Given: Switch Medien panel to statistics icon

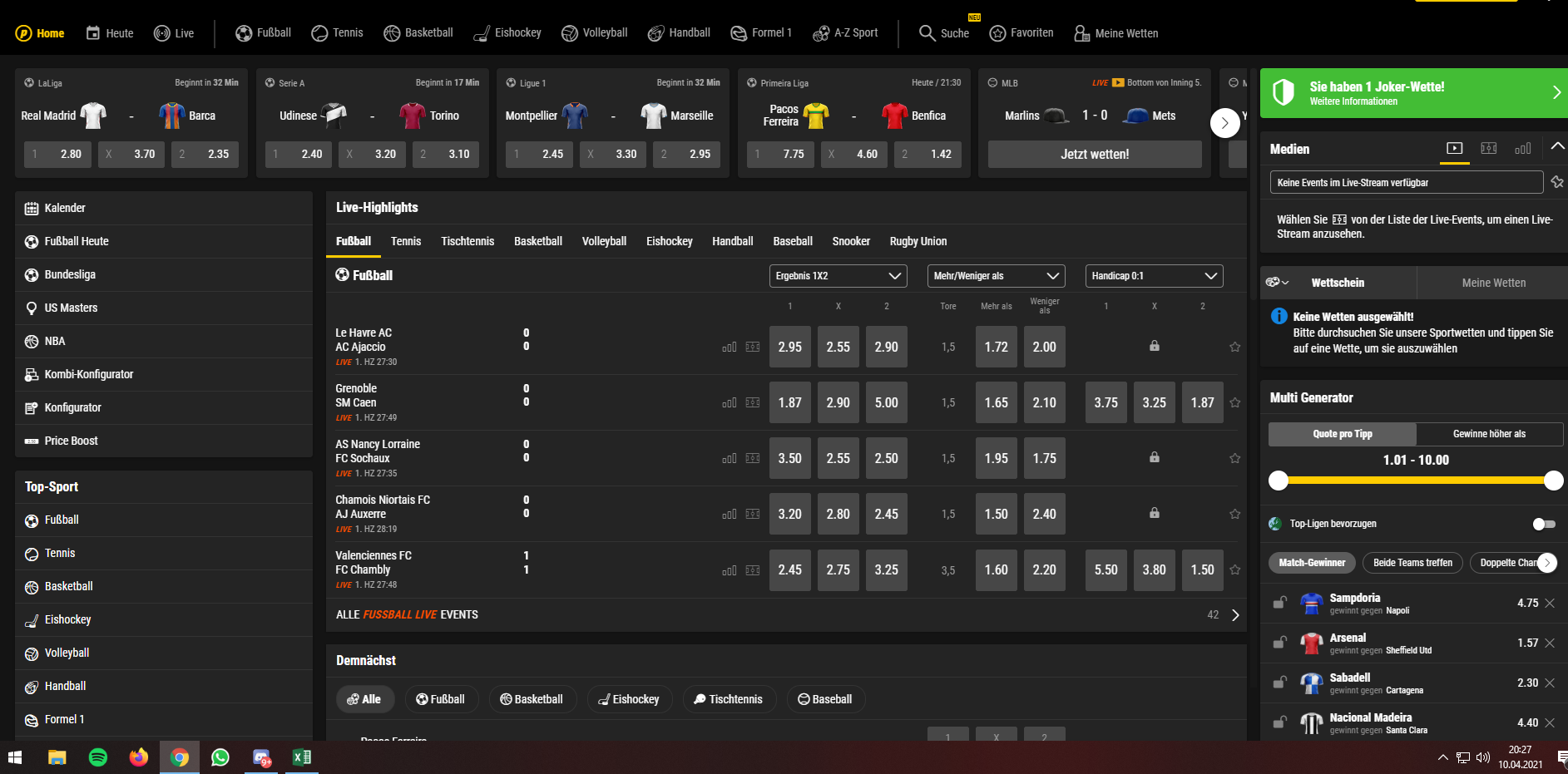Looking at the screenshot, I should tap(1523, 149).
